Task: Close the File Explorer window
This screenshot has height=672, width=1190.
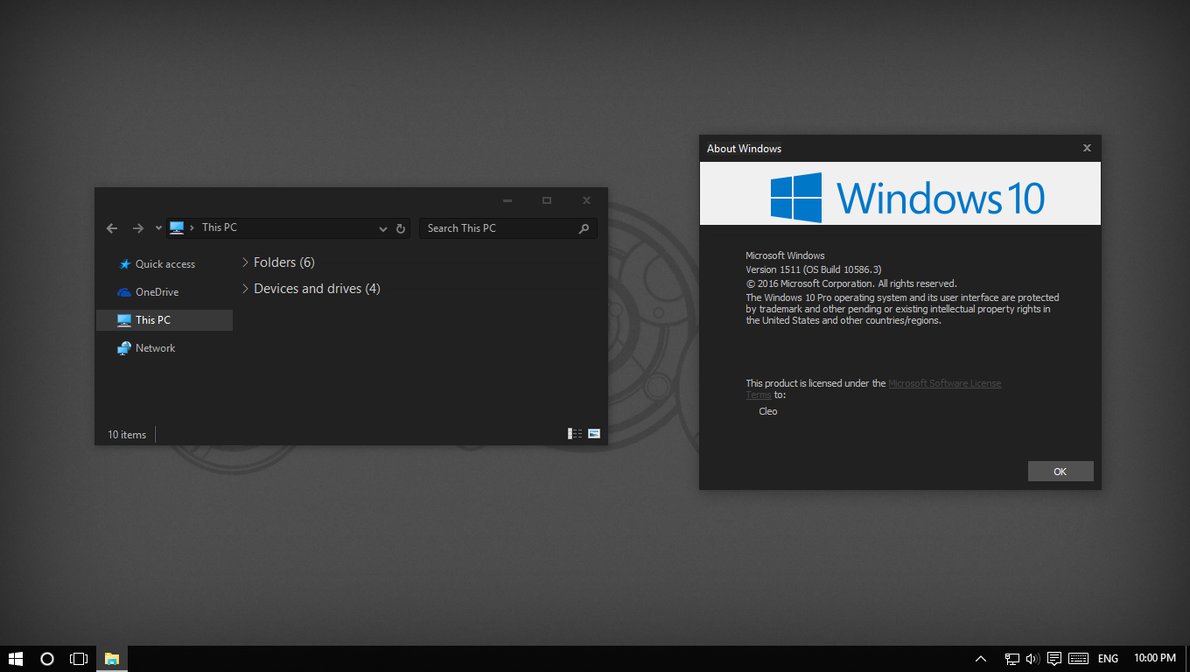Action: [587, 200]
